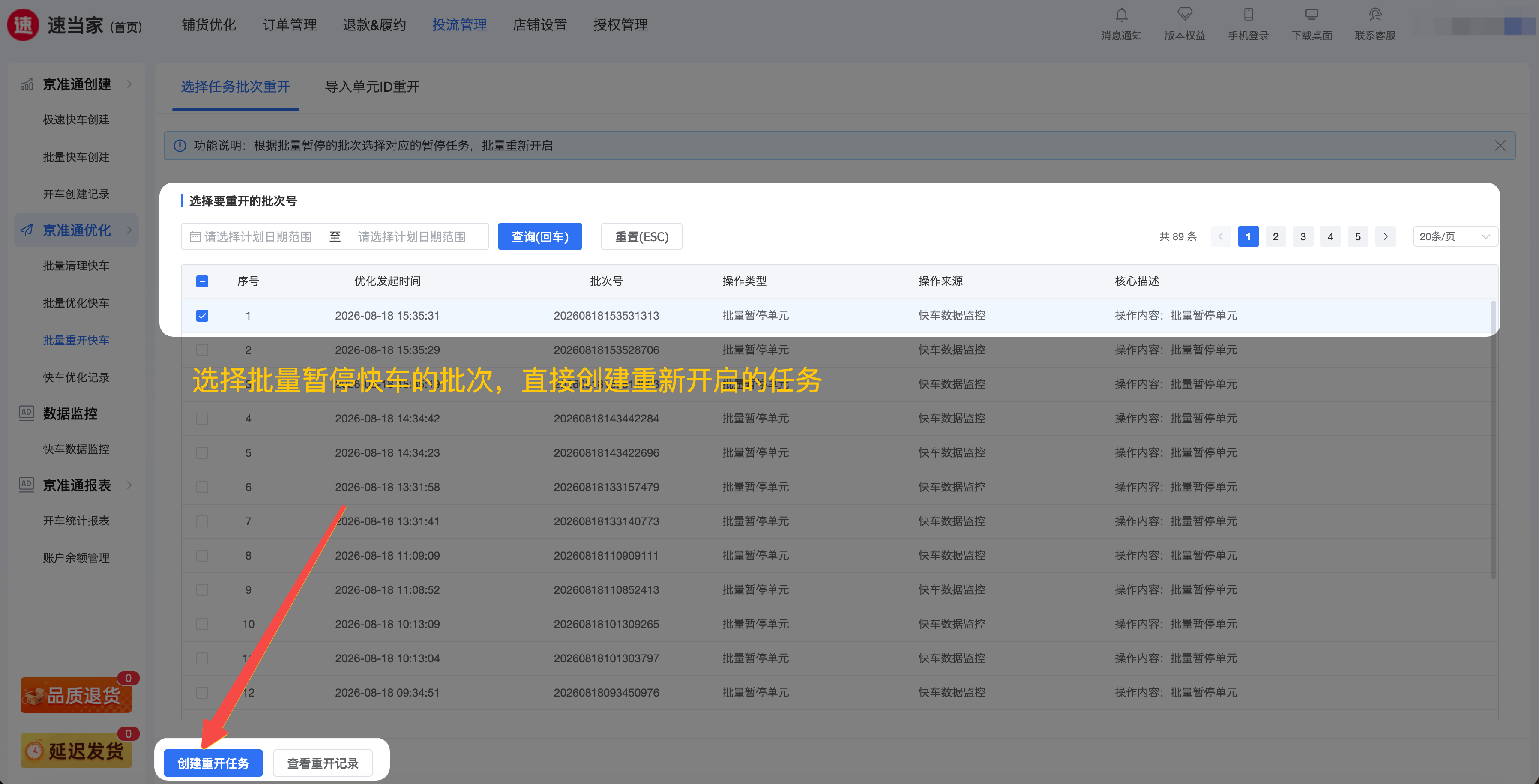
Task: Open 快车数据监控 sidebar item
Action: pyautogui.click(x=76, y=449)
